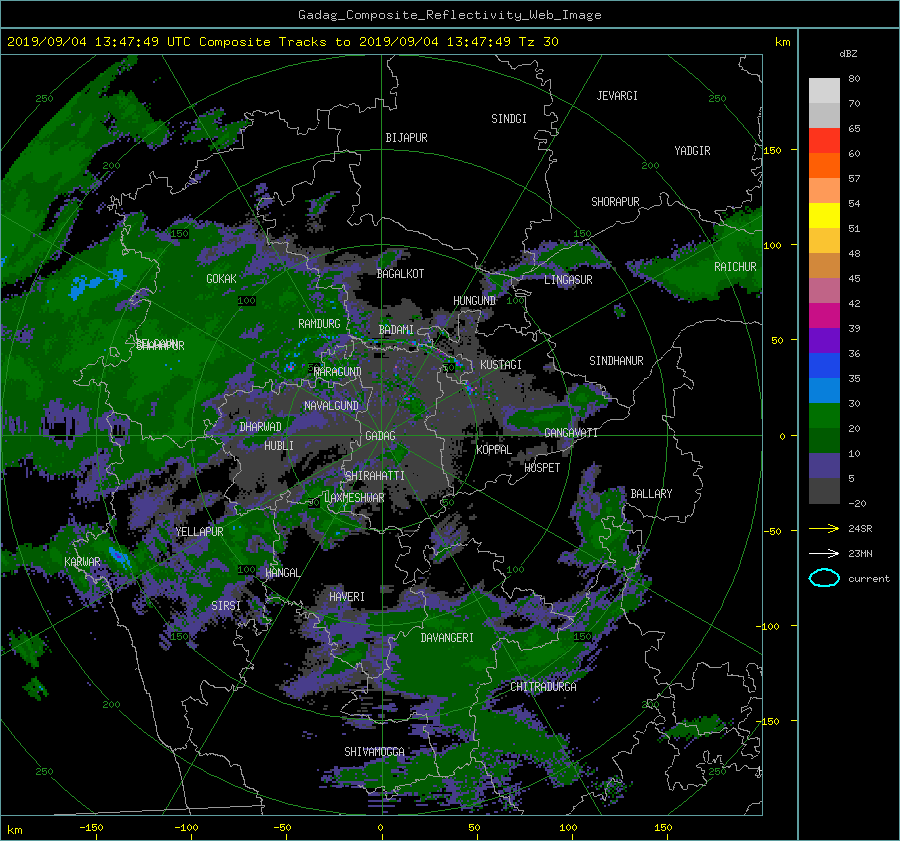Click the HUNGUND label

point(474,301)
